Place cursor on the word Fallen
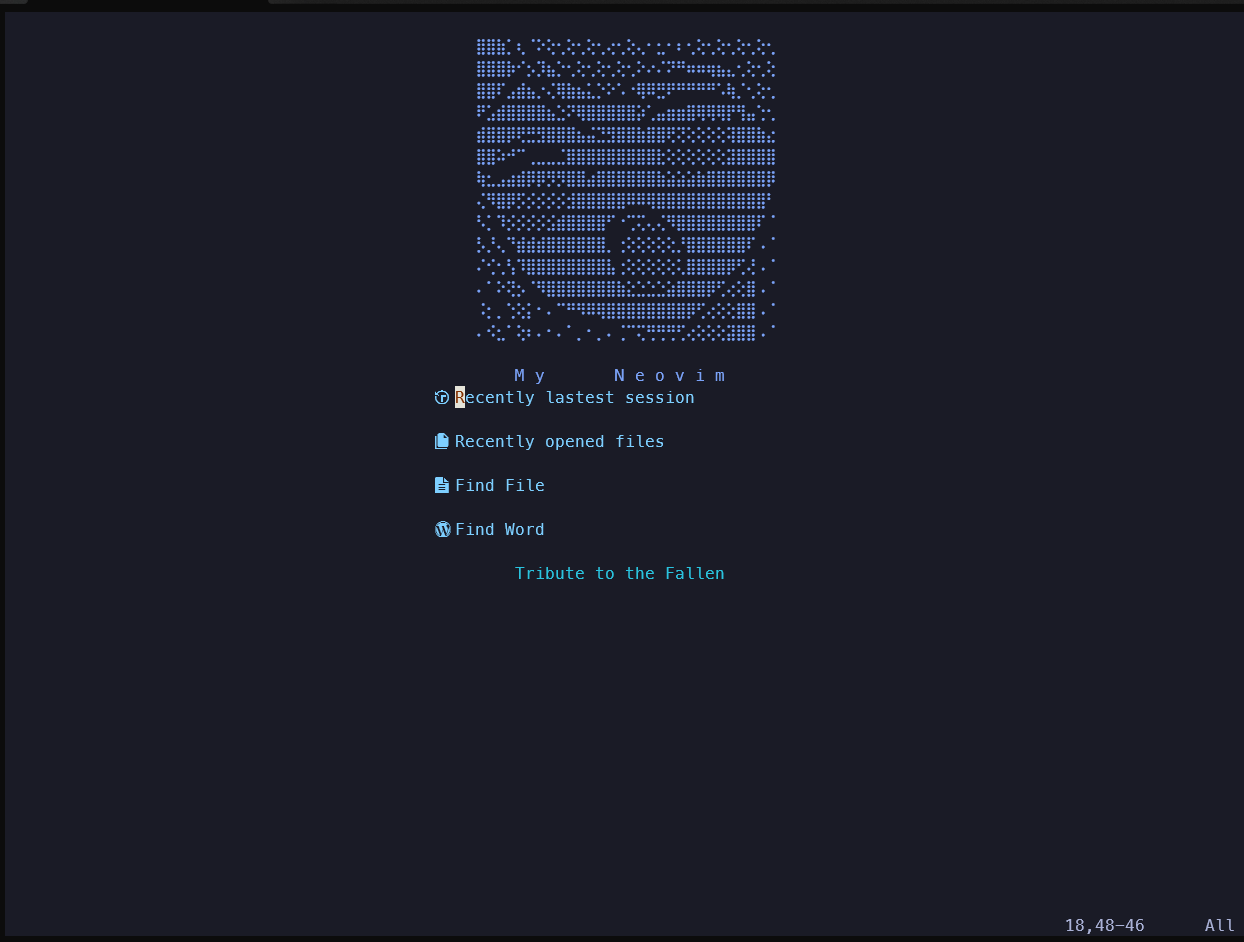1244x942 pixels. click(x=694, y=574)
